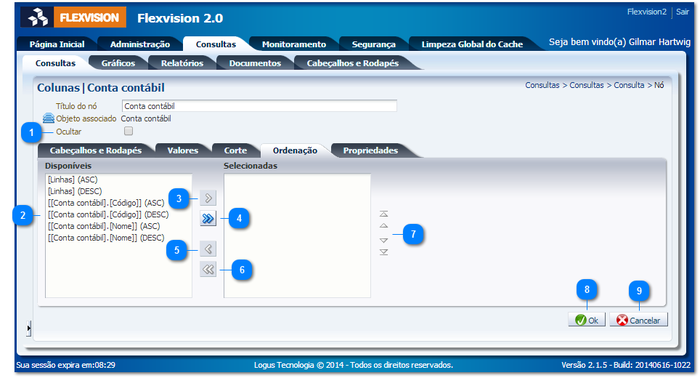Move selected item to top arrow
Viewport: 700px width, 378px height.
coord(383,214)
